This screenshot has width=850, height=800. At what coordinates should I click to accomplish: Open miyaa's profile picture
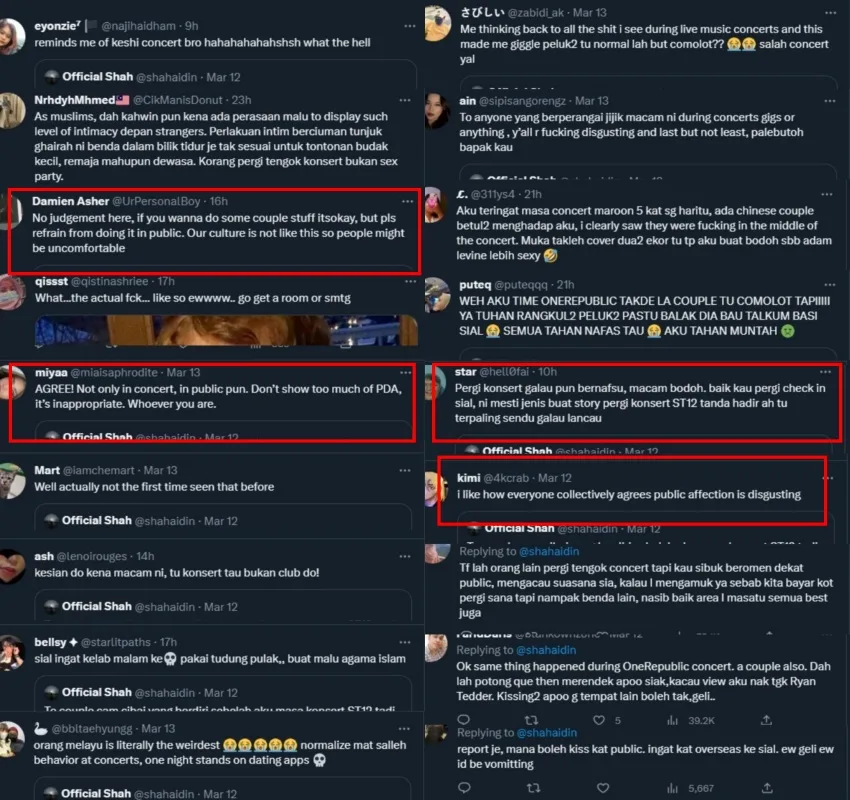click(x=13, y=383)
